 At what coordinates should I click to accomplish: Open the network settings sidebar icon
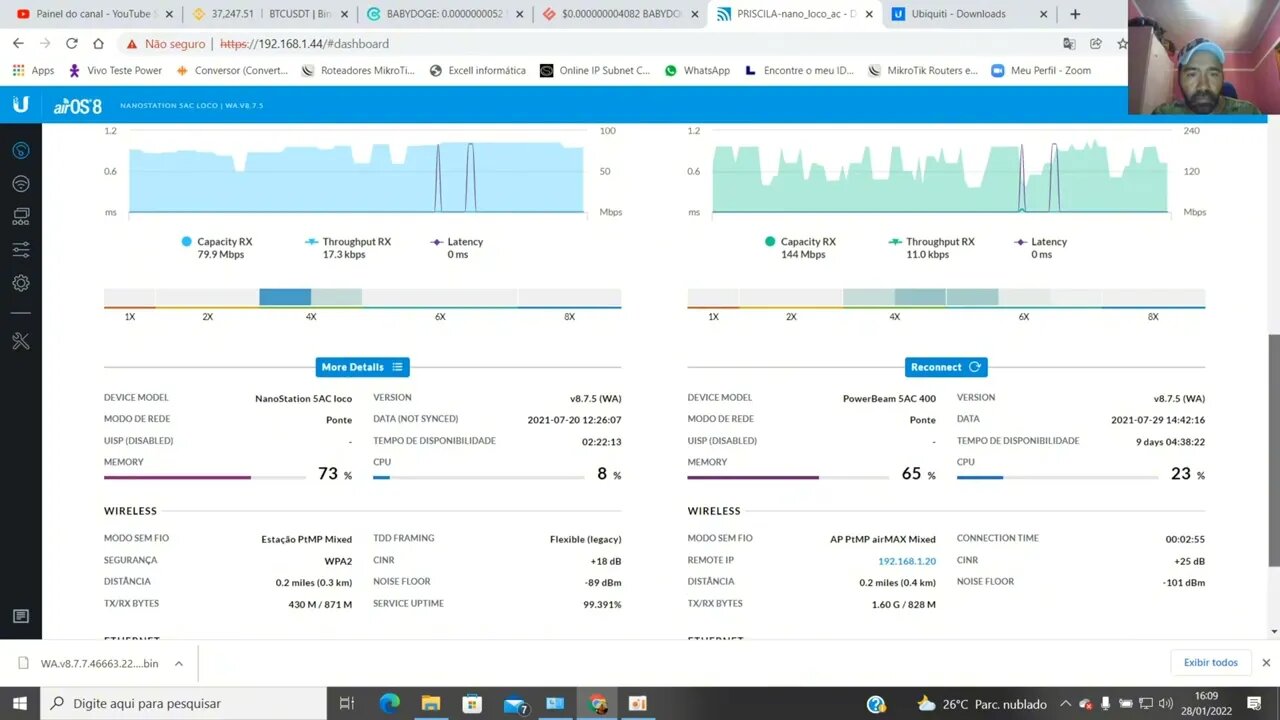point(21,217)
